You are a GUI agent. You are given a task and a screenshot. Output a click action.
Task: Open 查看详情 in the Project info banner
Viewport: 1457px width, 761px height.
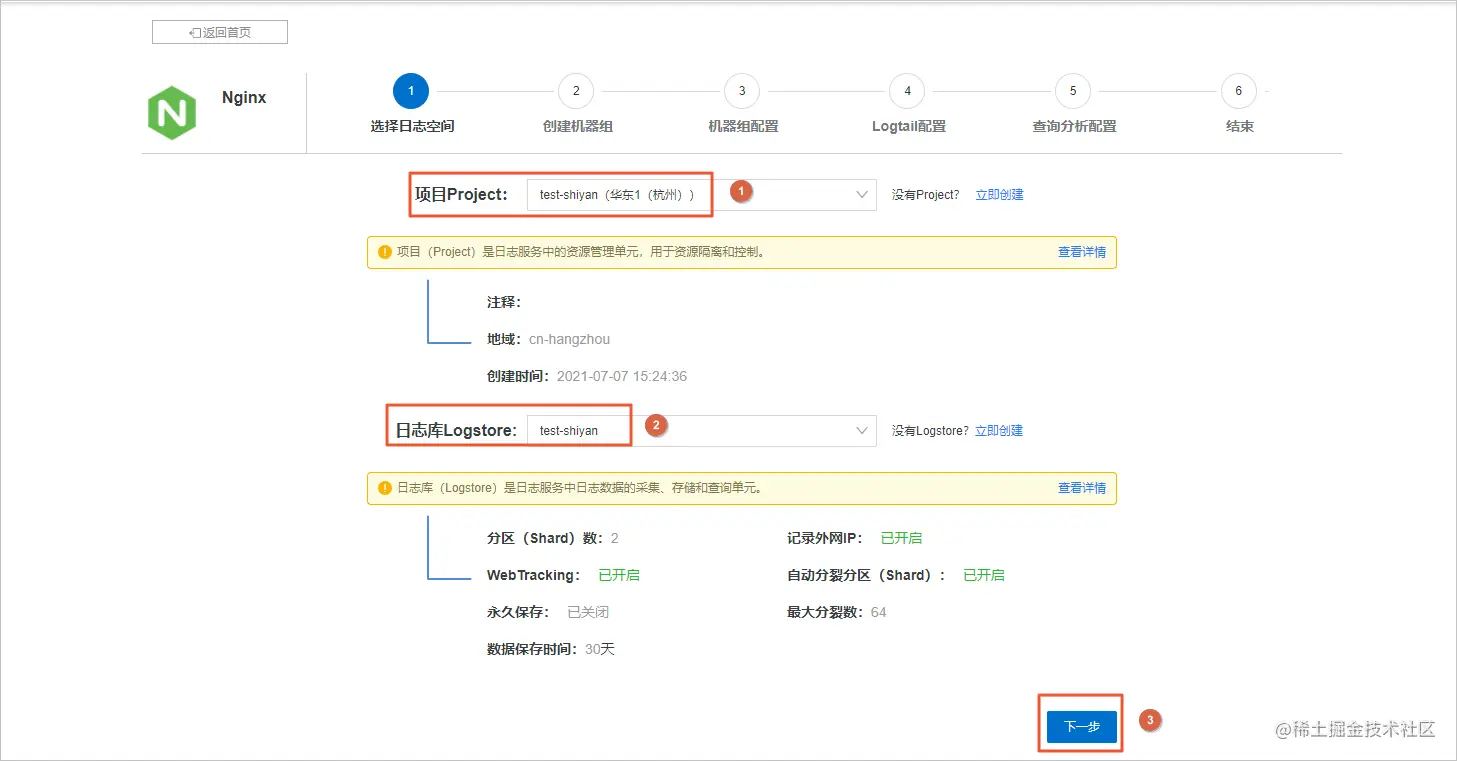coord(1082,252)
